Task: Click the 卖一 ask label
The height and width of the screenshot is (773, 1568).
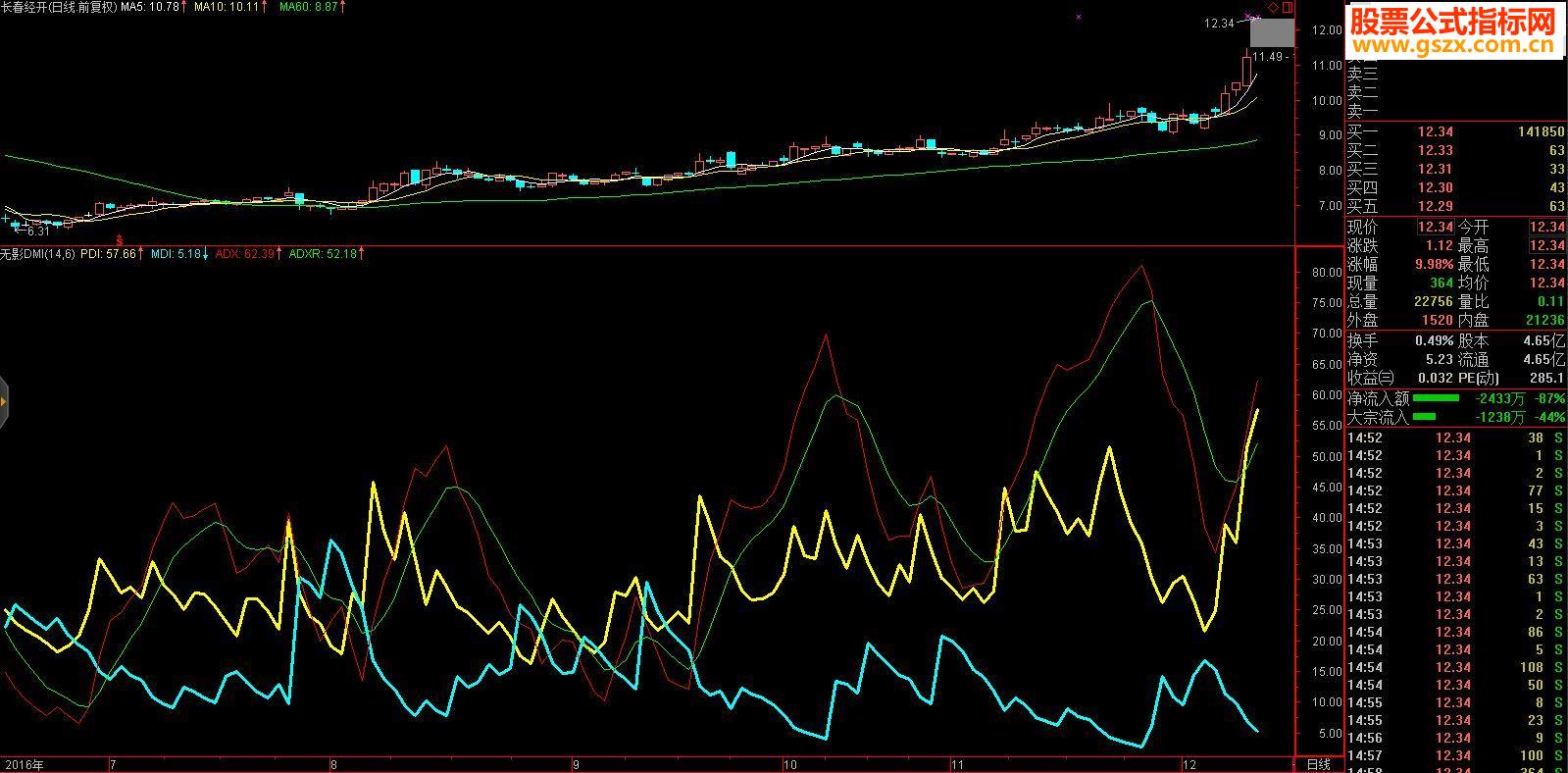Action: point(1362,113)
